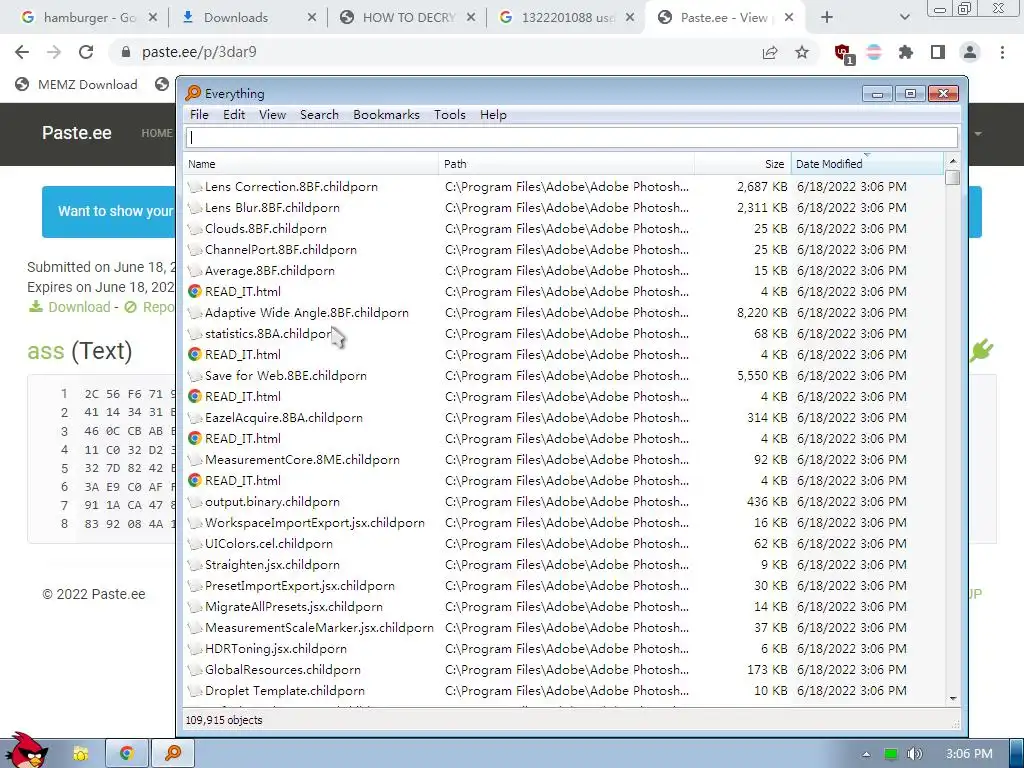This screenshot has height=768, width=1024.
Task: Close the hamburger Google tab
Action: click(153, 18)
